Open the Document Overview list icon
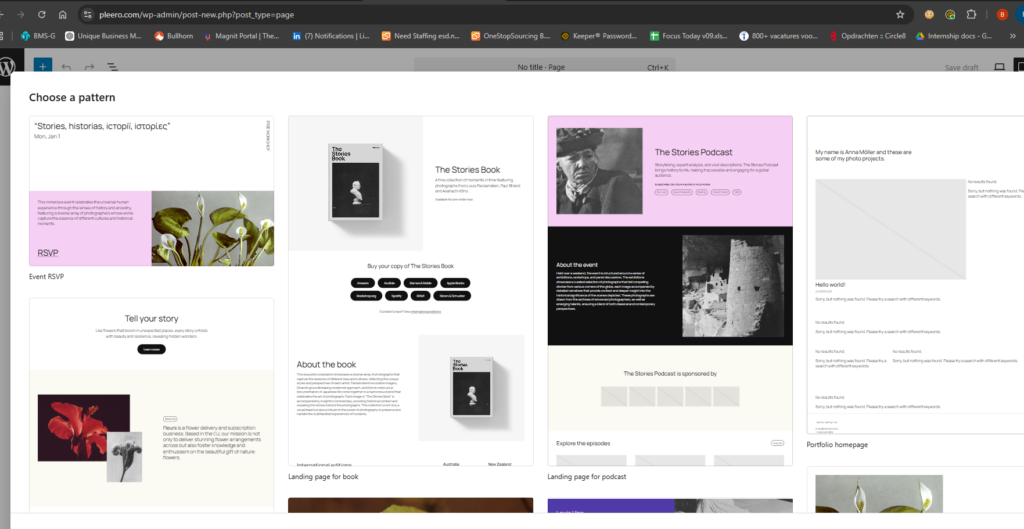The width and height of the screenshot is (1024, 529). (x=111, y=67)
